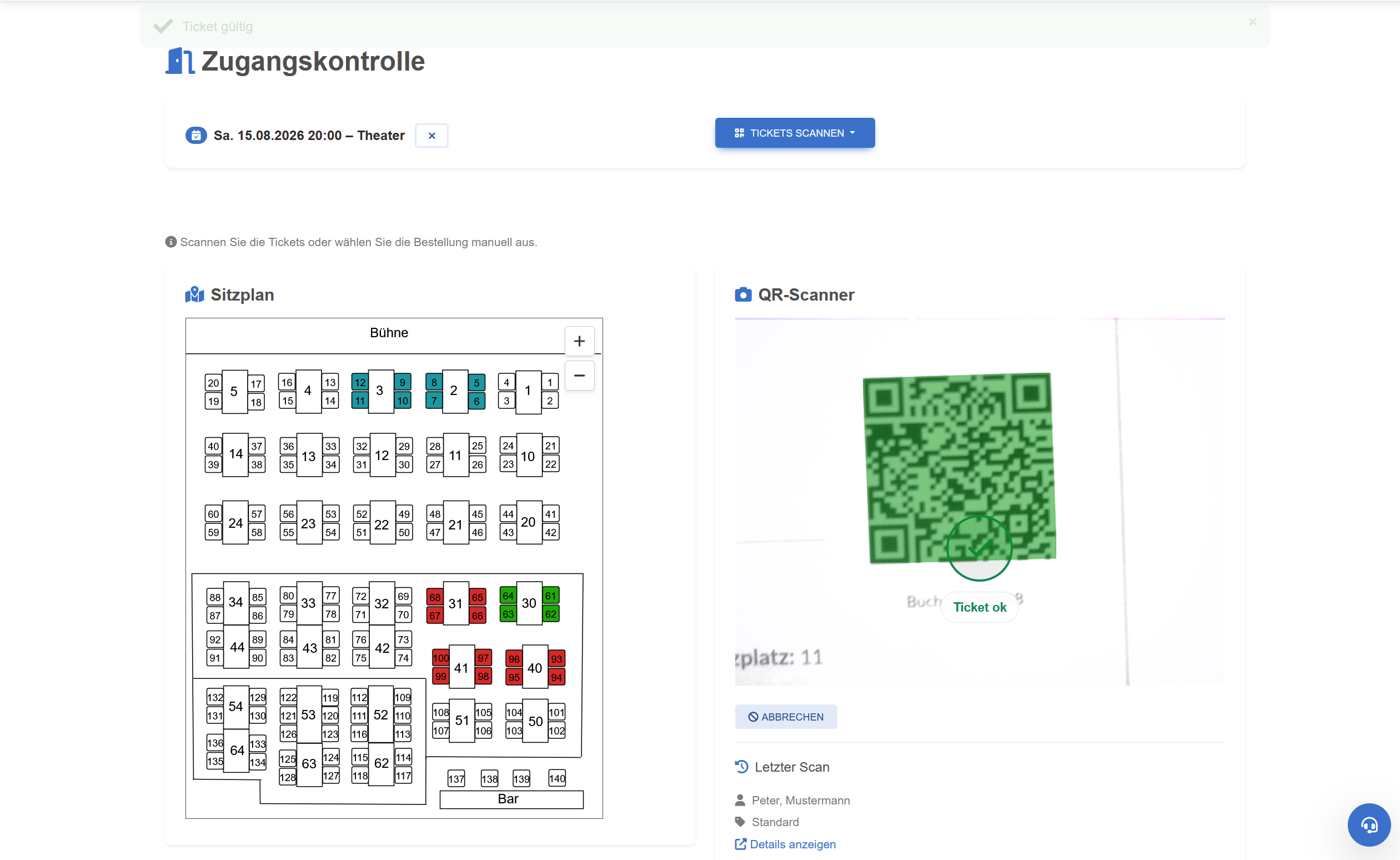Click table 54 in the lower section
Screen dimensions: 1400x860
[x=236, y=707]
